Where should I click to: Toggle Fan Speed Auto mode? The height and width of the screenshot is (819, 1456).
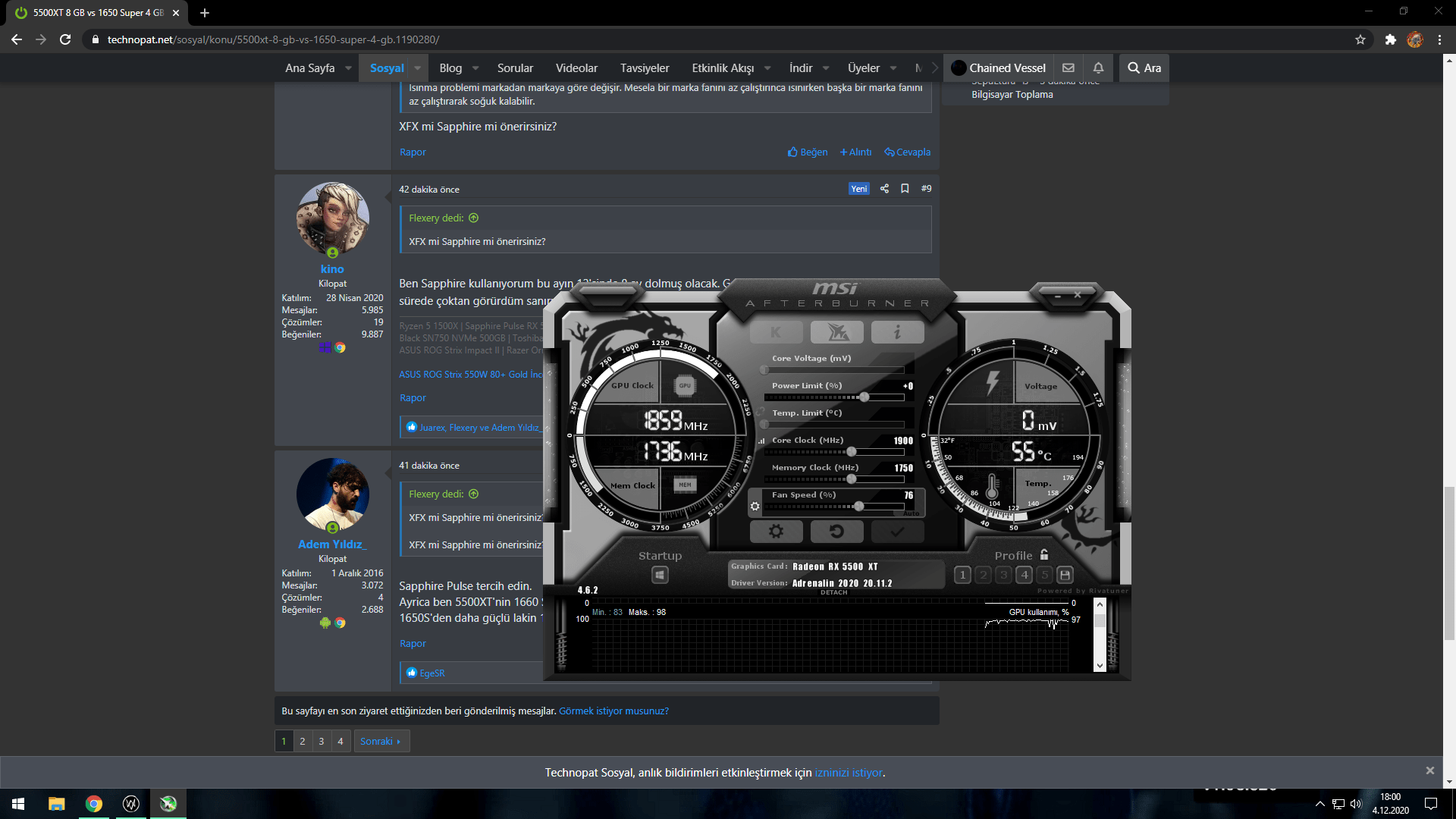pyautogui.click(x=911, y=513)
